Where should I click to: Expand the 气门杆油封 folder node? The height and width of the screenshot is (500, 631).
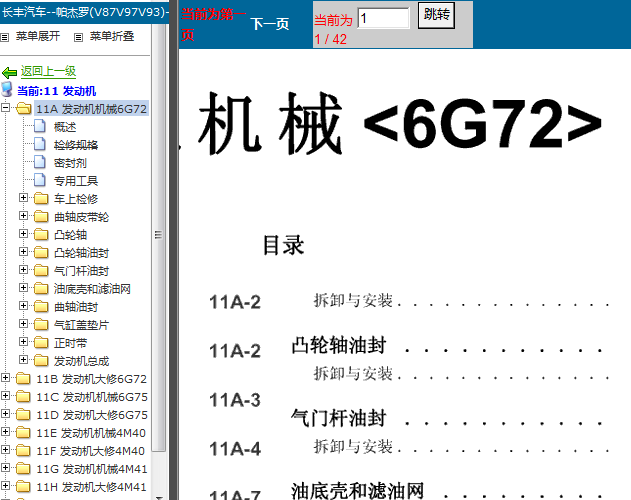[23, 270]
